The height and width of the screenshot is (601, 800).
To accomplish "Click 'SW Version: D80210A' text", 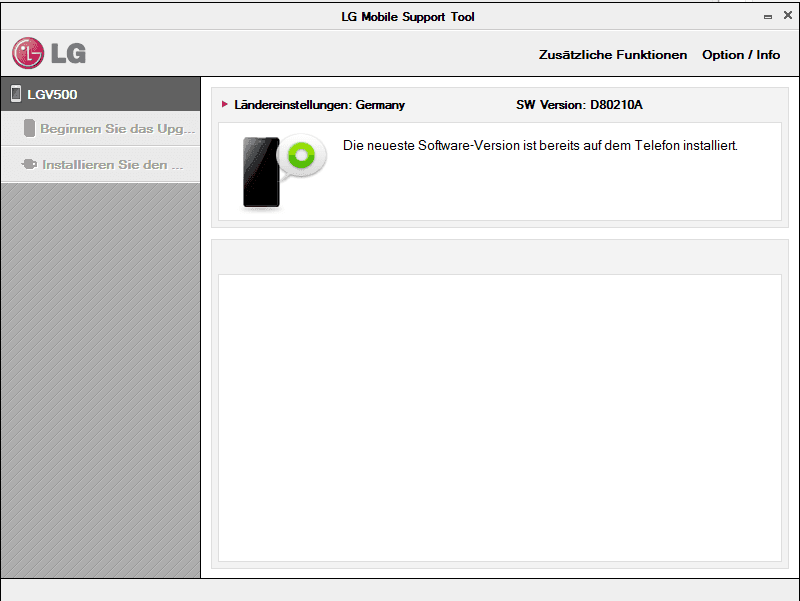I will (x=579, y=105).
